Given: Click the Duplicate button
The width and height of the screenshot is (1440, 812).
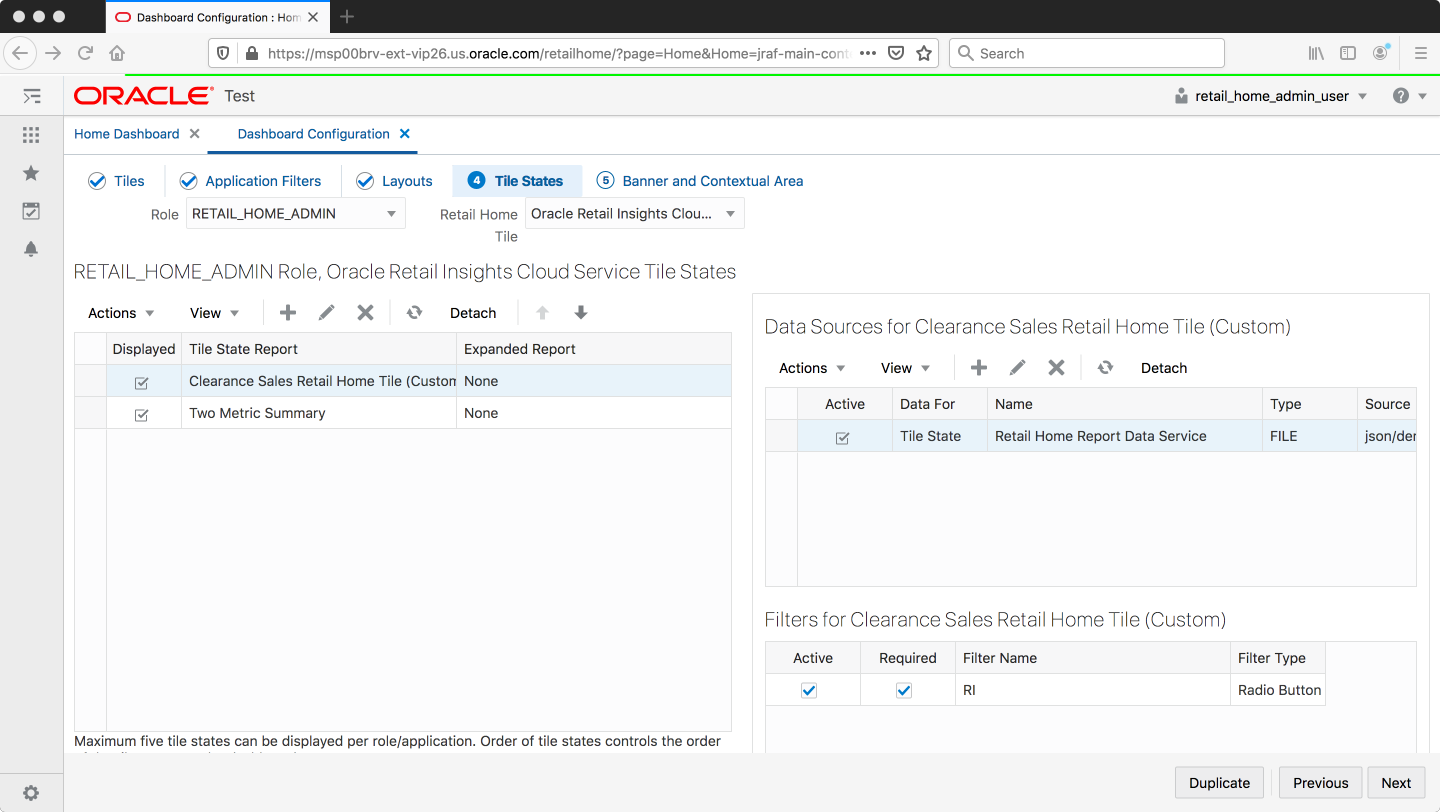Looking at the screenshot, I should click(1219, 782).
